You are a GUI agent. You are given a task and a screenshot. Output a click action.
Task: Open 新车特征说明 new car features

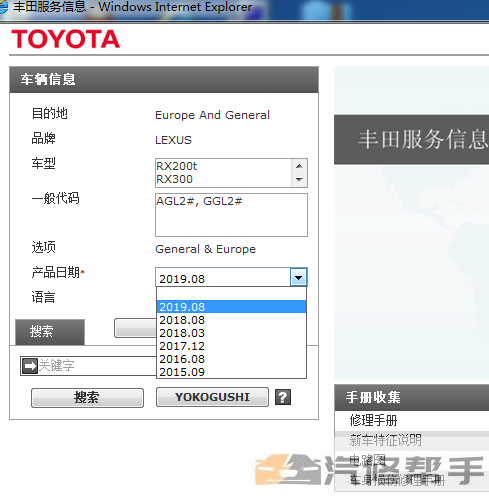pyautogui.click(x=386, y=440)
